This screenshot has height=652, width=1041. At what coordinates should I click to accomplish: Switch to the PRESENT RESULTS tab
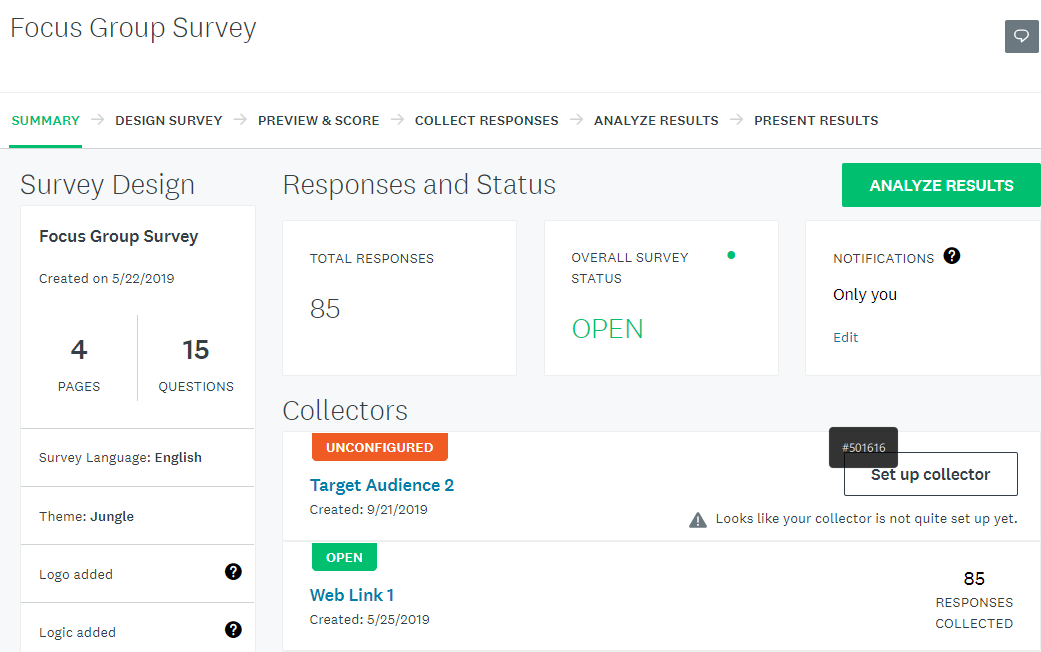816,120
